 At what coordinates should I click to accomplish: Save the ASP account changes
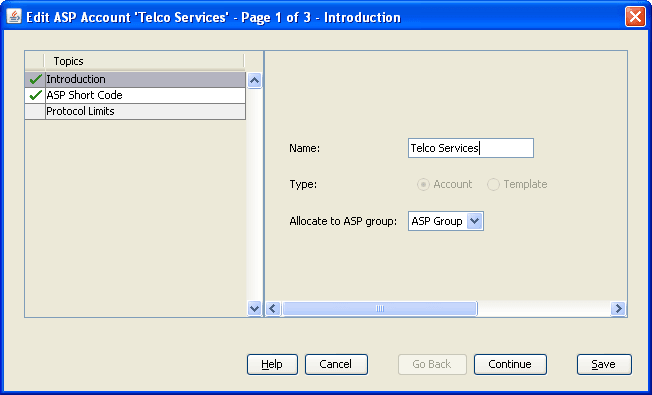tap(604, 364)
